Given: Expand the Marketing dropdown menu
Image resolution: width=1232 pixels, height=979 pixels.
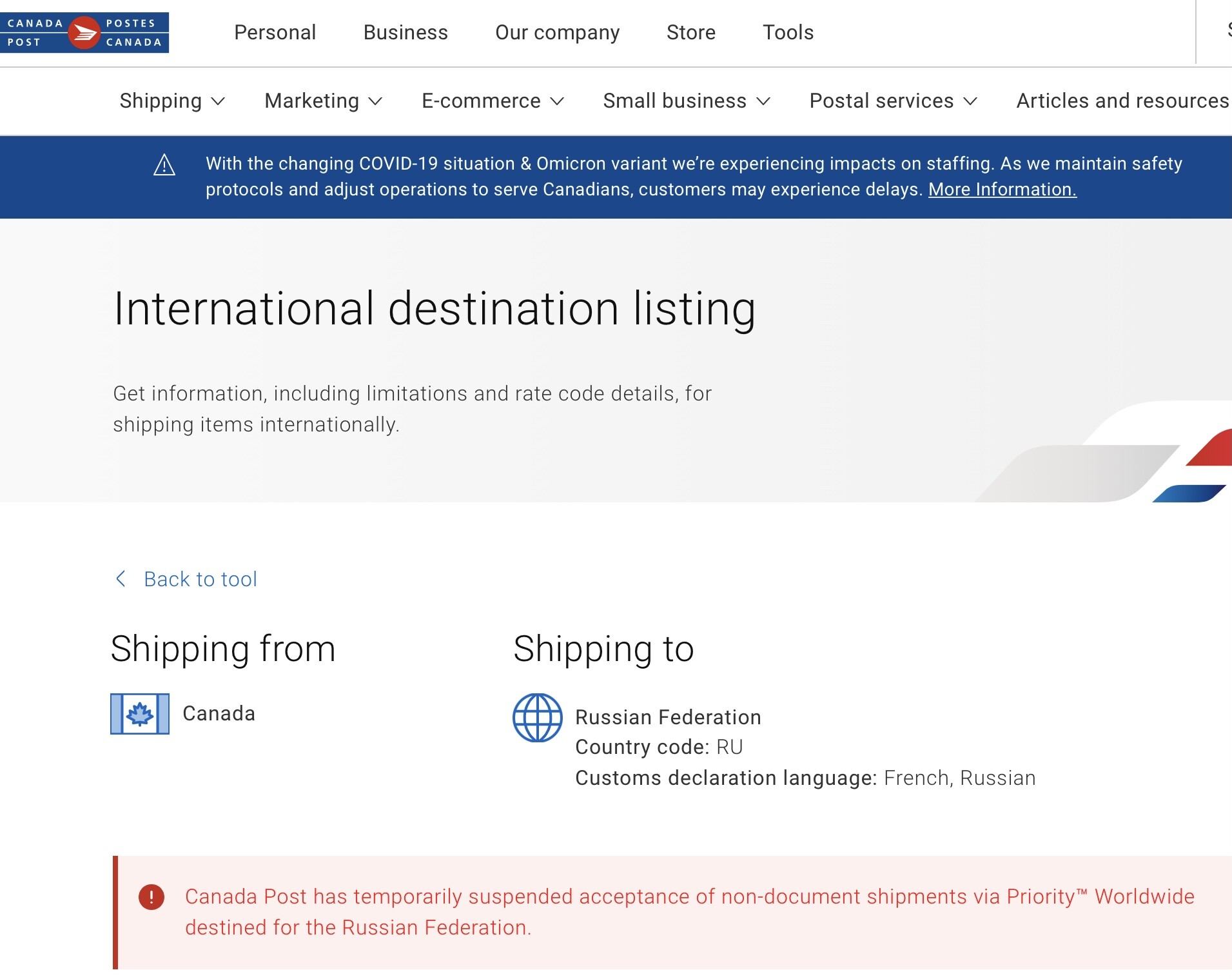Looking at the screenshot, I should coord(323,101).
